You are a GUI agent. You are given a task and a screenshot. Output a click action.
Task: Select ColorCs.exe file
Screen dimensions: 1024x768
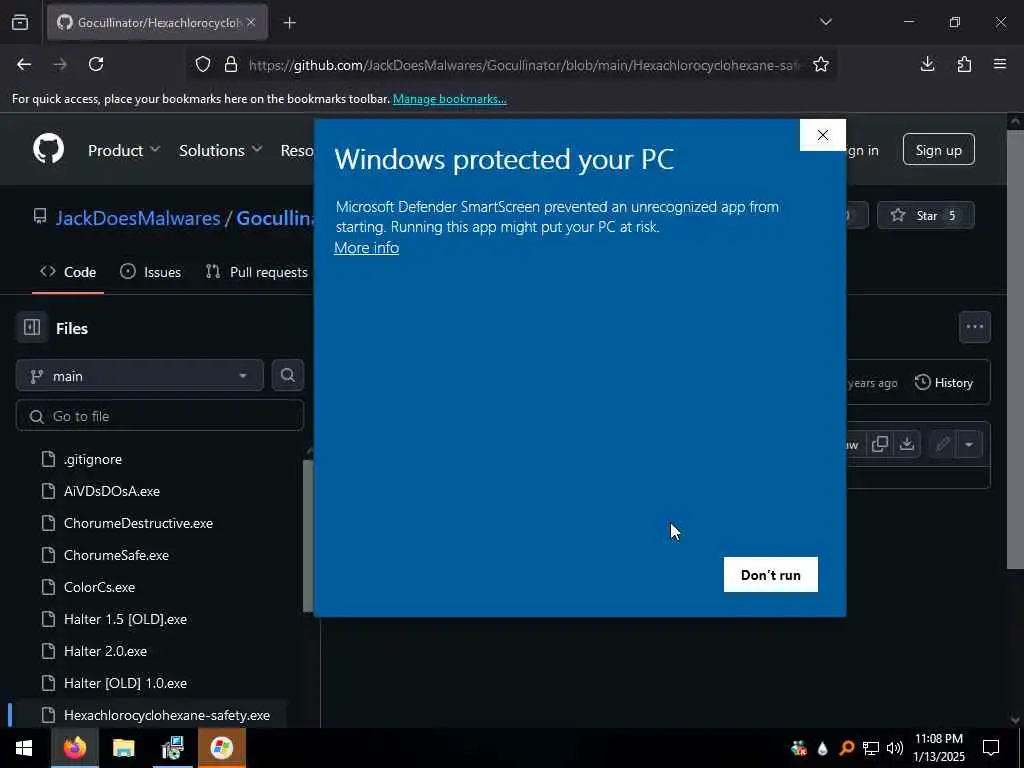coord(99,587)
